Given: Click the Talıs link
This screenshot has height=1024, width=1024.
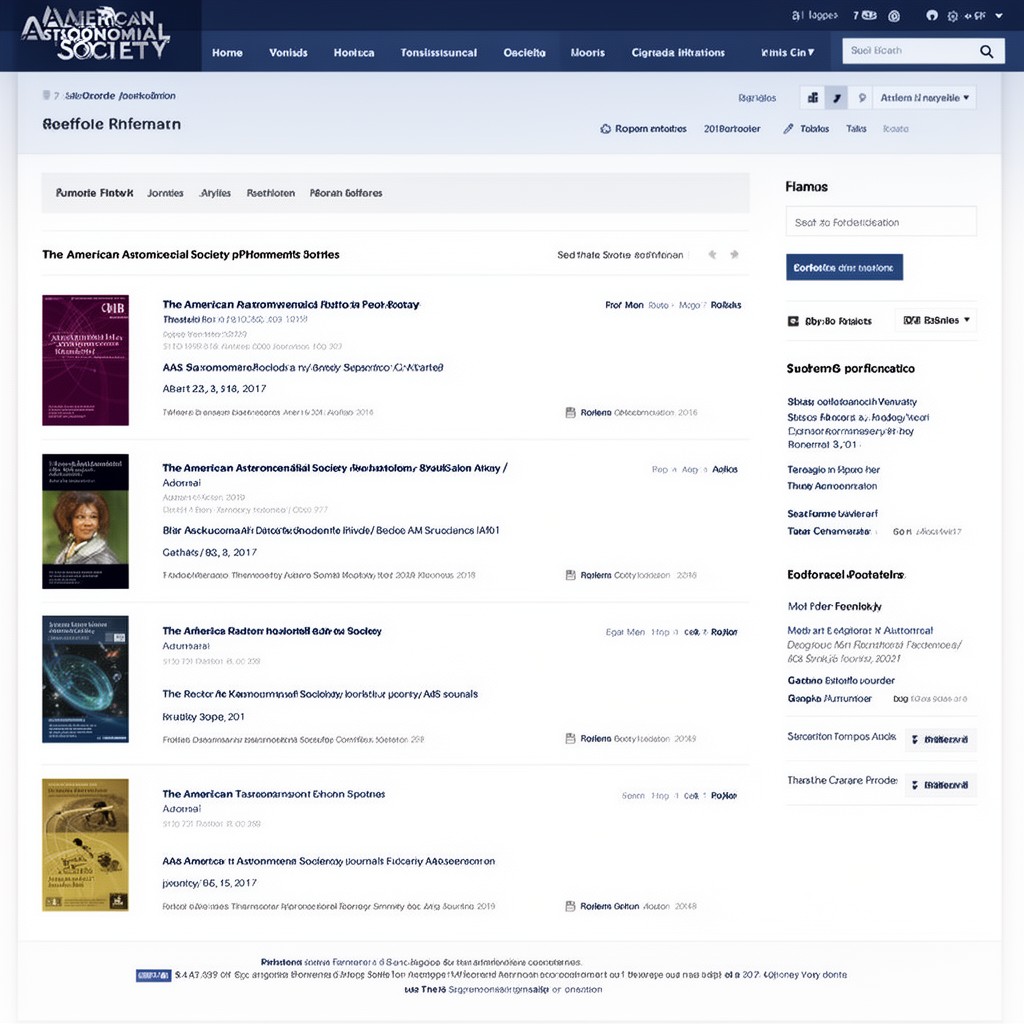Looking at the screenshot, I should (856, 129).
